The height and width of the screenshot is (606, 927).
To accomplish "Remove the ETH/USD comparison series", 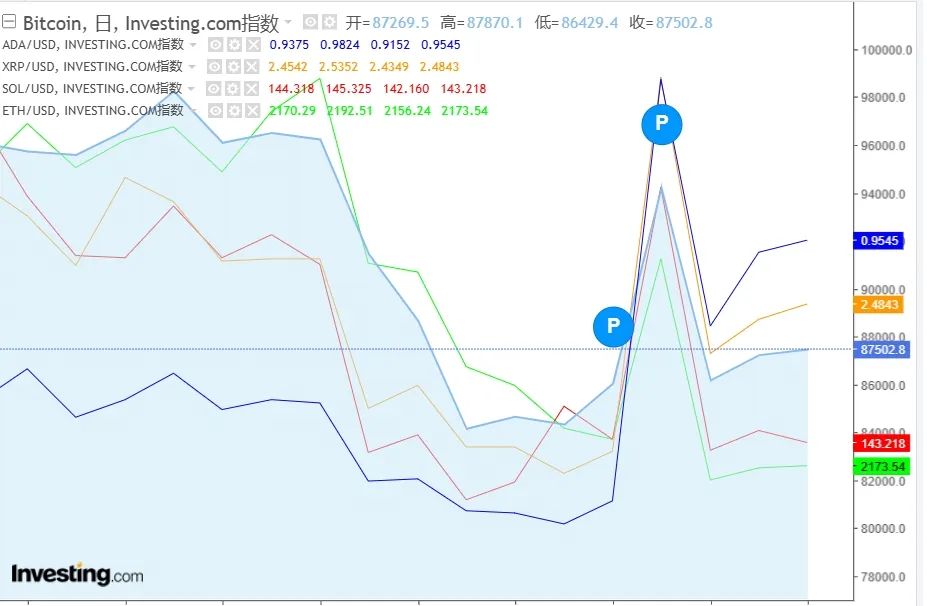I will 253,111.
